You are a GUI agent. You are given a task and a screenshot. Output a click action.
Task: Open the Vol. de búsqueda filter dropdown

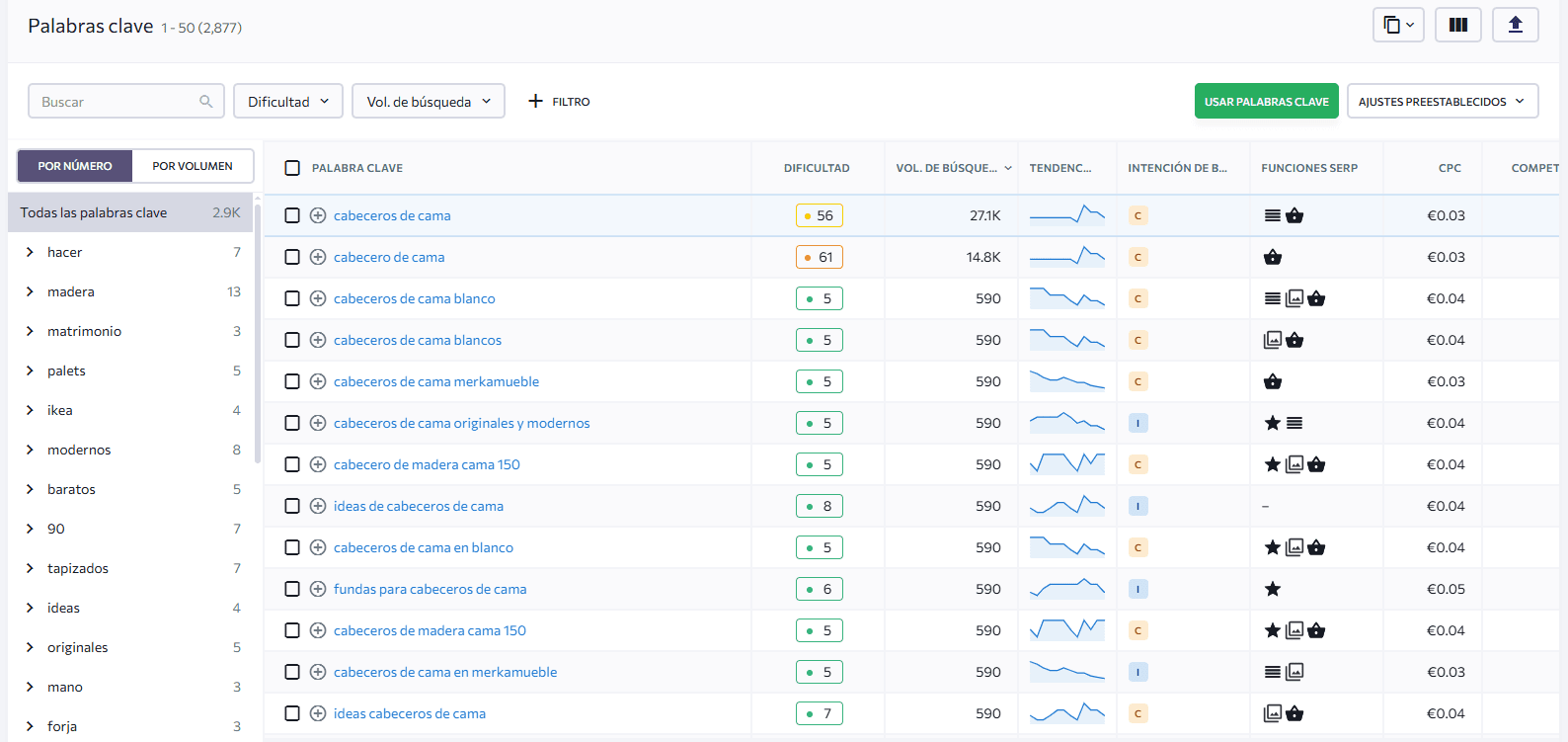tap(429, 101)
